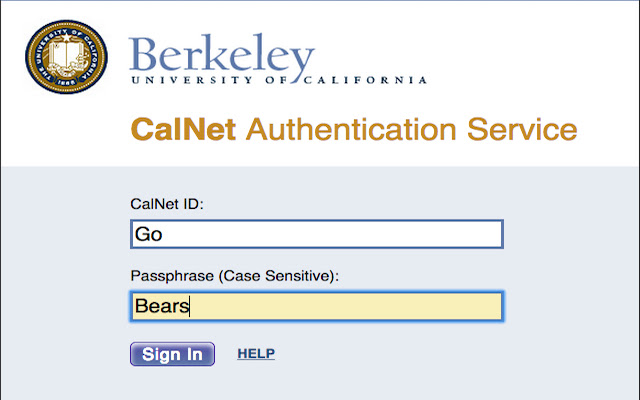Click the "Passphrase" label text
The height and width of the screenshot is (400, 640).
[167, 275]
